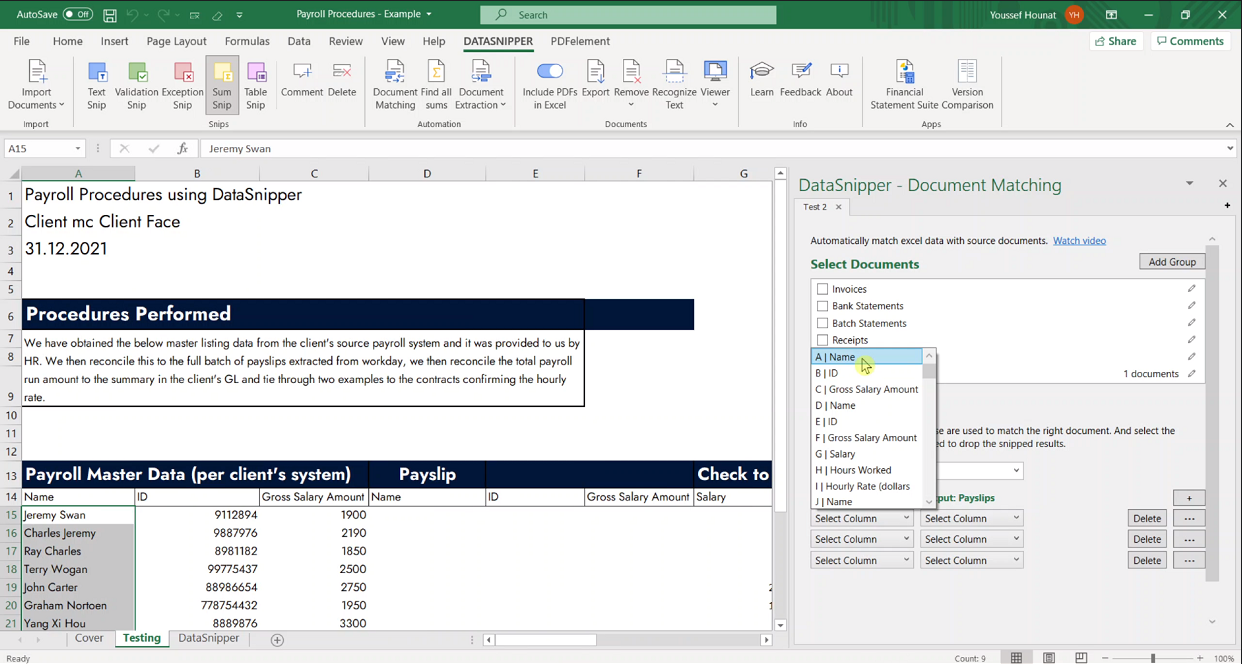Click the Comment ribbon icon
Image resolution: width=1242 pixels, height=664 pixels.
point(302,80)
